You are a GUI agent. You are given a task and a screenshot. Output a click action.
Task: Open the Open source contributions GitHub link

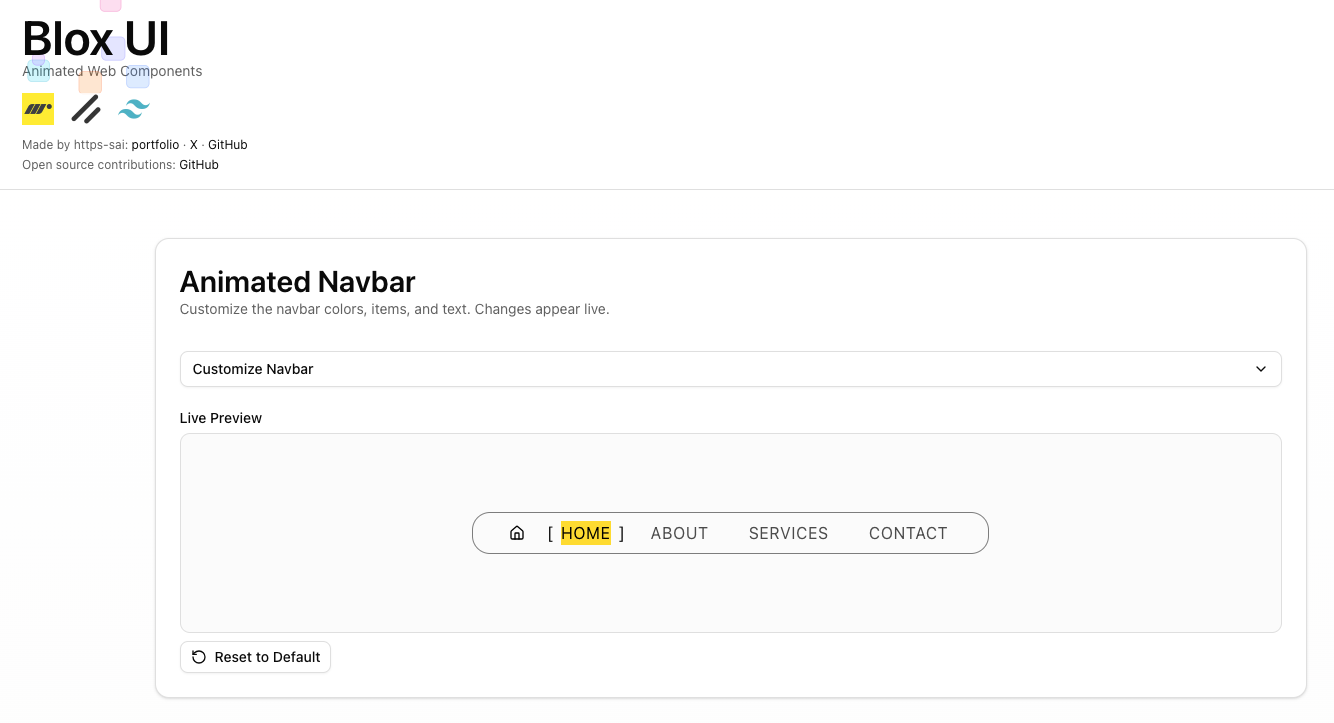pos(198,164)
